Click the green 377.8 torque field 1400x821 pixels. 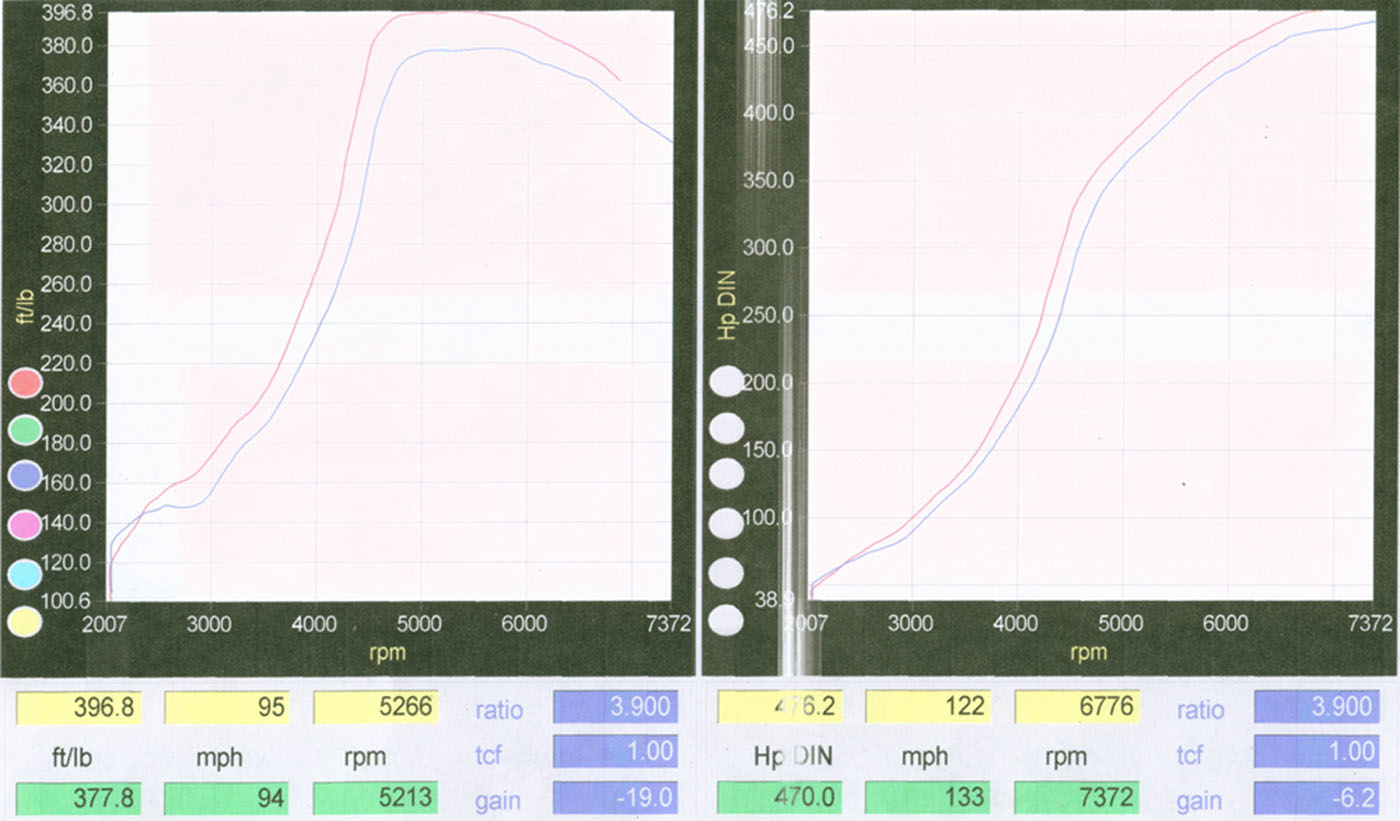(x=79, y=798)
